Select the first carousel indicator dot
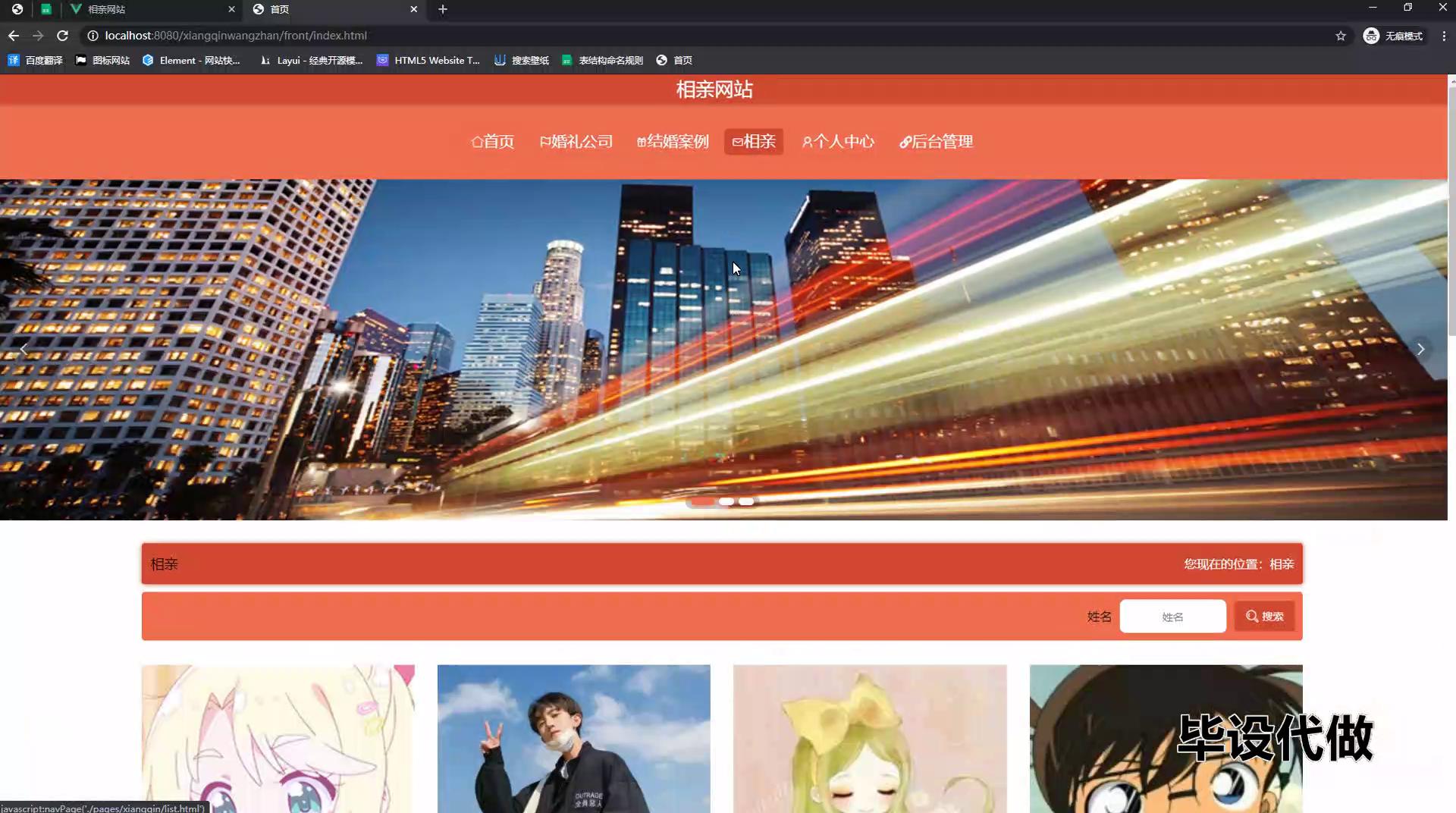This screenshot has height=813, width=1456. 702,501
